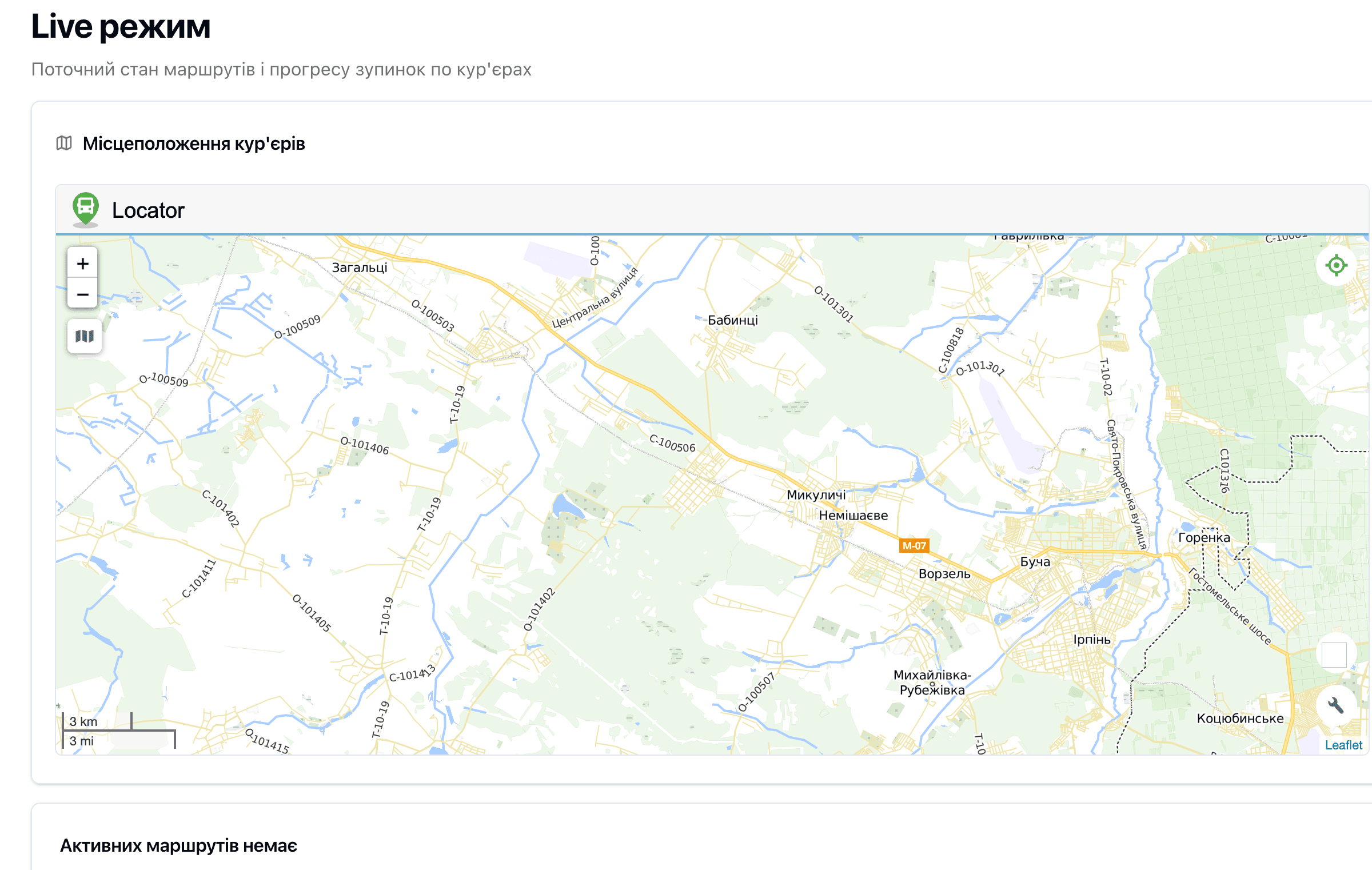Image resolution: width=1372 pixels, height=870 pixels.
Task: Expand the Місцеположення кур'єрів panel
Action: pos(194,143)
